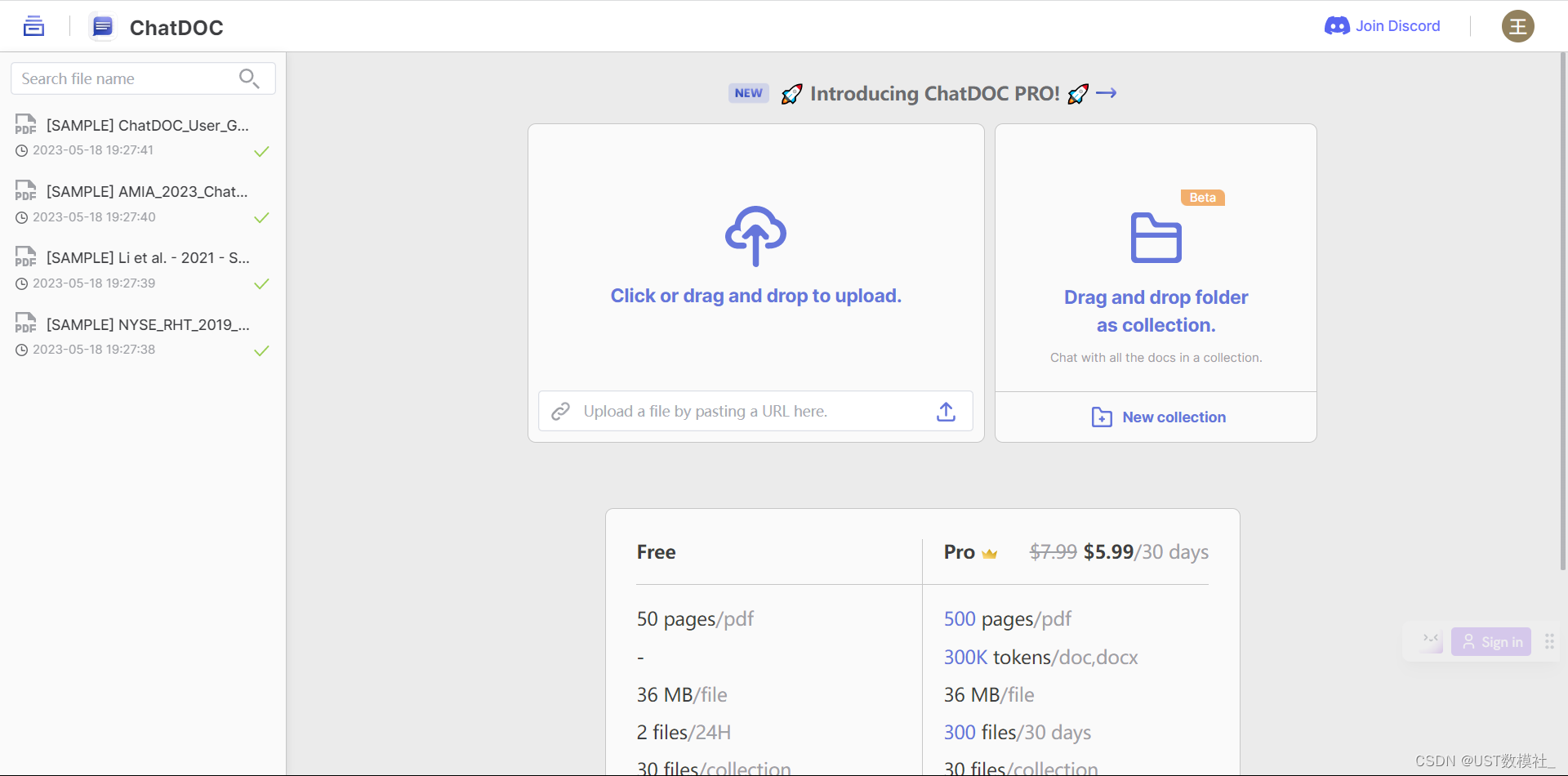Click checkmark status of NYSE_RHT_2019 file
This screenshot has height=776, width=1568.
click(261, 350)
